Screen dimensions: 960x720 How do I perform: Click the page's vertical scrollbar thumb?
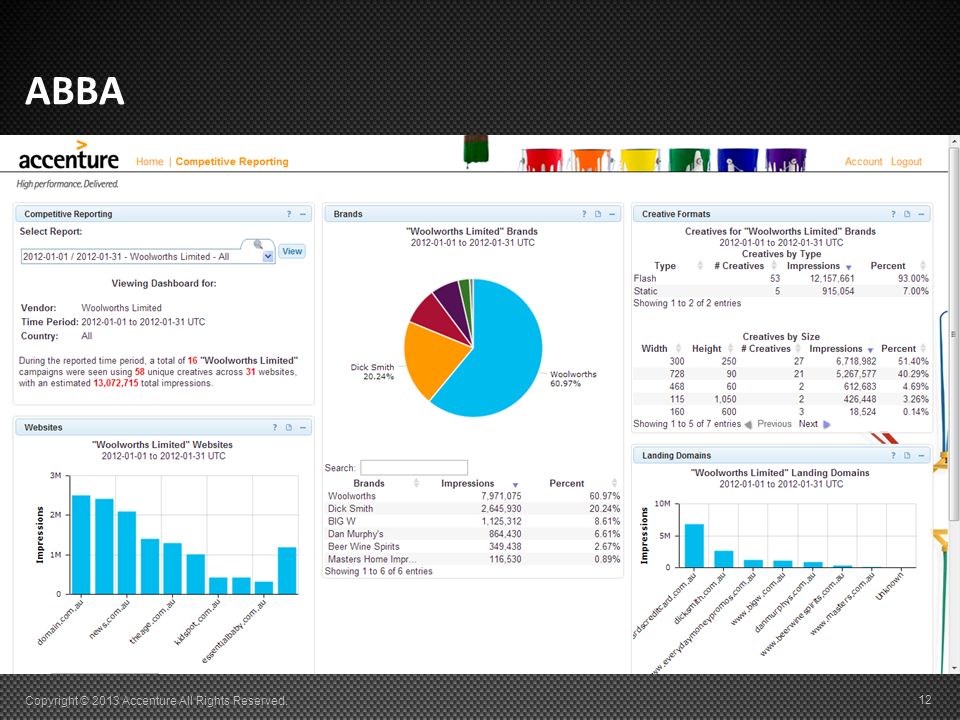(x=954, y=336)
